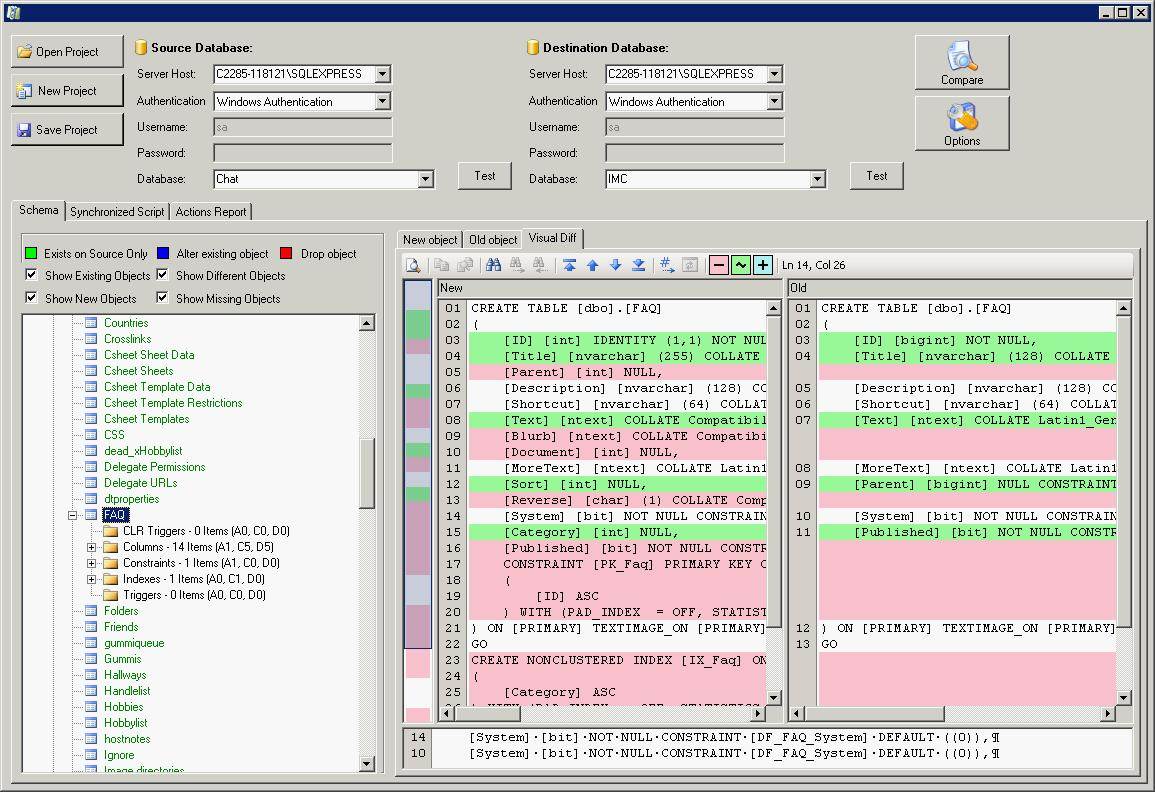This screenshot has width=1155, height=792.
Task: Open the Actions Report tab
Action: (x=211, y=211)
